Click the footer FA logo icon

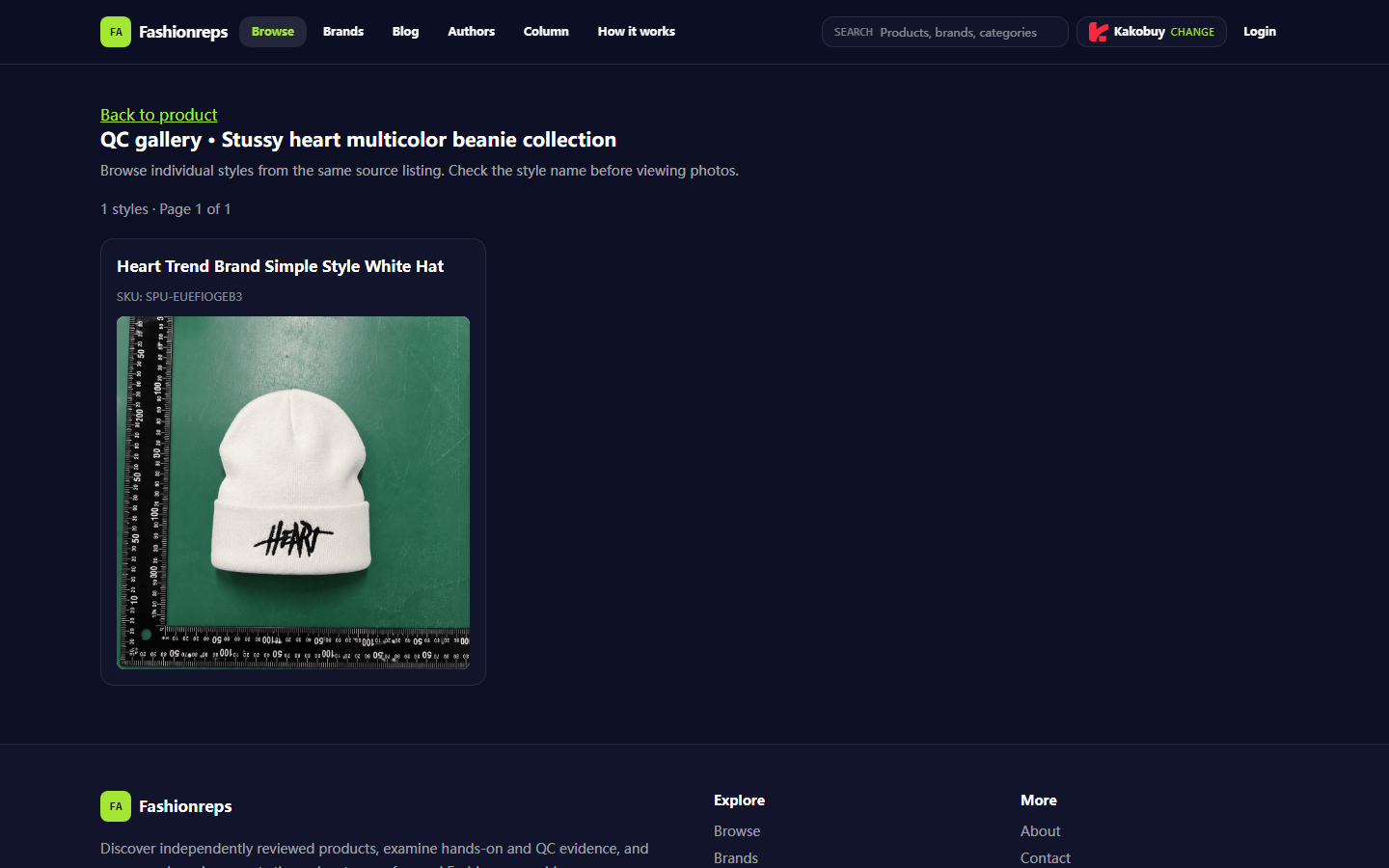(116, 806)
